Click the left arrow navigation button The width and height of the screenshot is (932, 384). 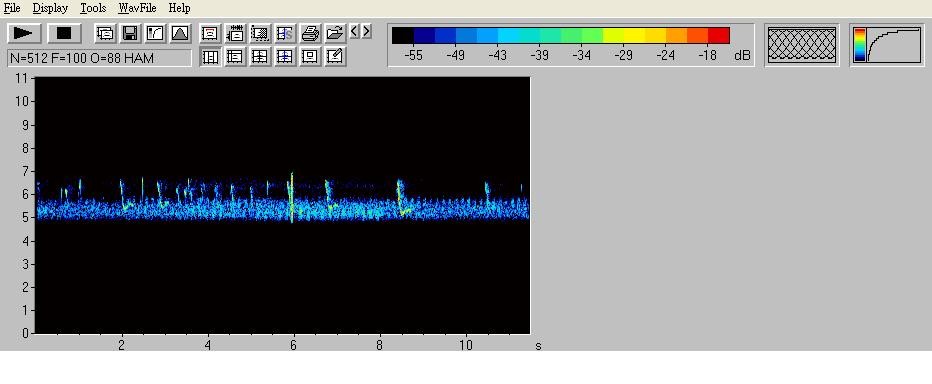[355, 31]
